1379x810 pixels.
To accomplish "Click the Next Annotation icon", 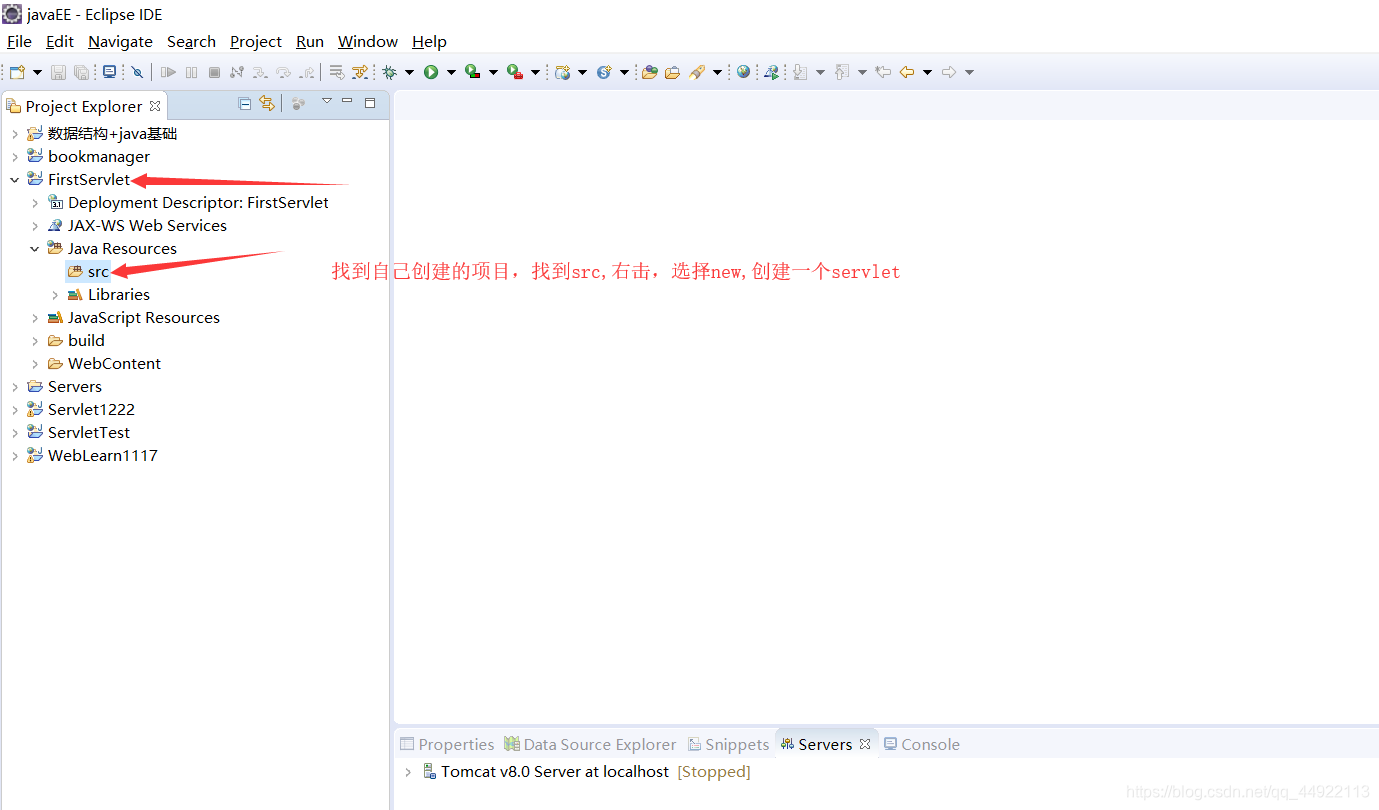I will pos(800,72).
